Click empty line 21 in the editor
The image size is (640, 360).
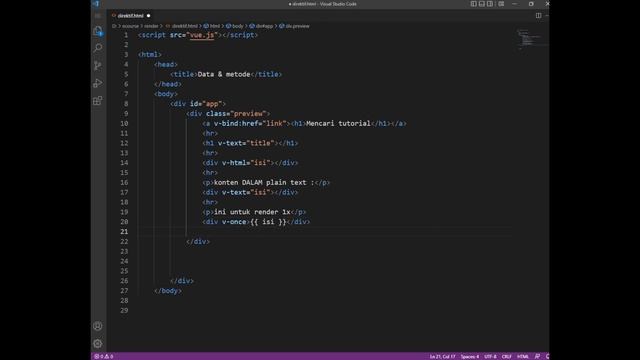[x=324, y=231]
